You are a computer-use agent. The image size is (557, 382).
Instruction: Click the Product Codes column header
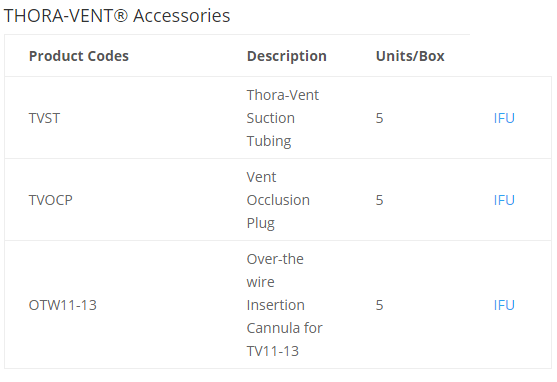[79, 56]
